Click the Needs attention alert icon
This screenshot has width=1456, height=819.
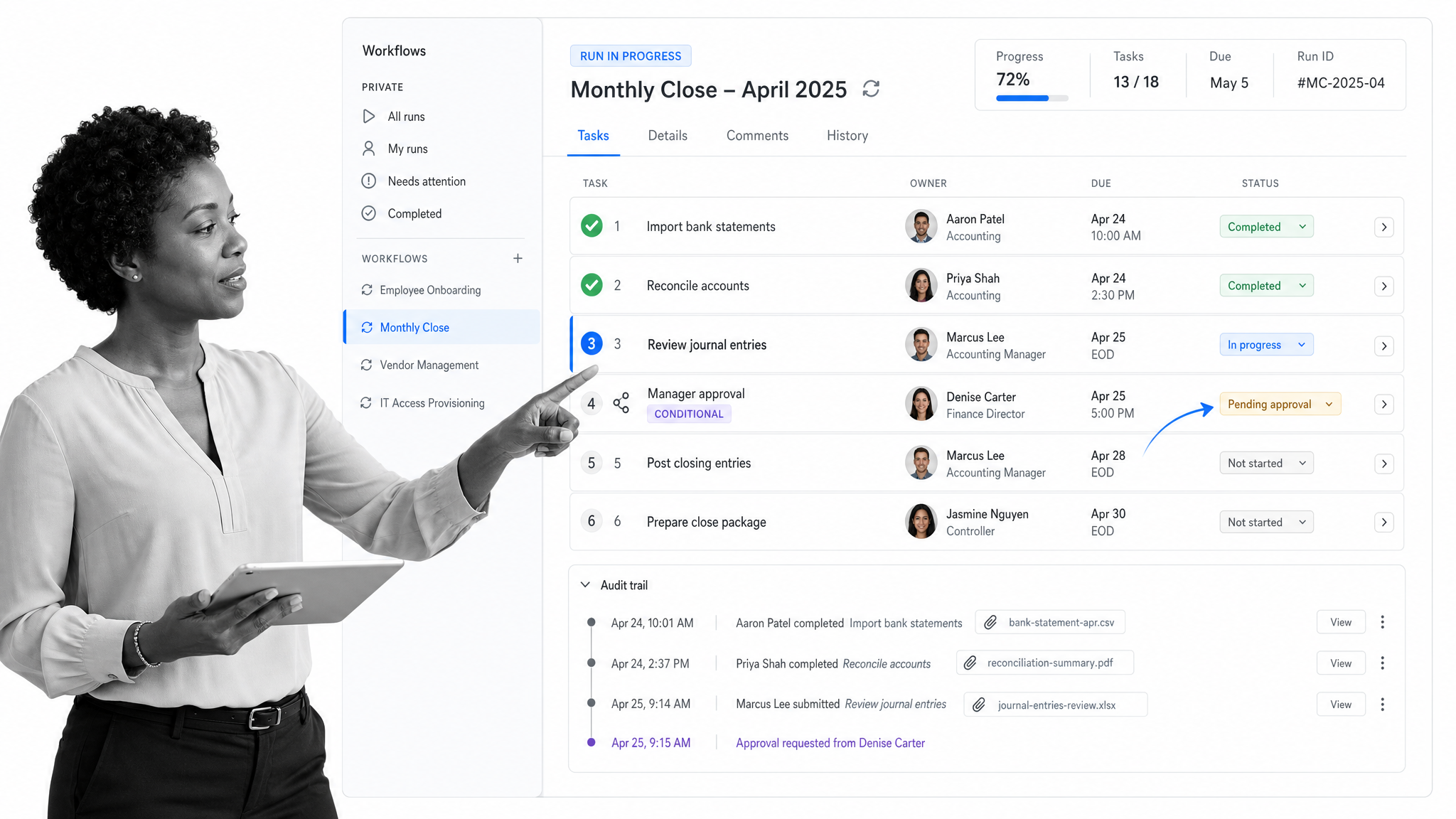pyautogui.click(x=368, y=181)
